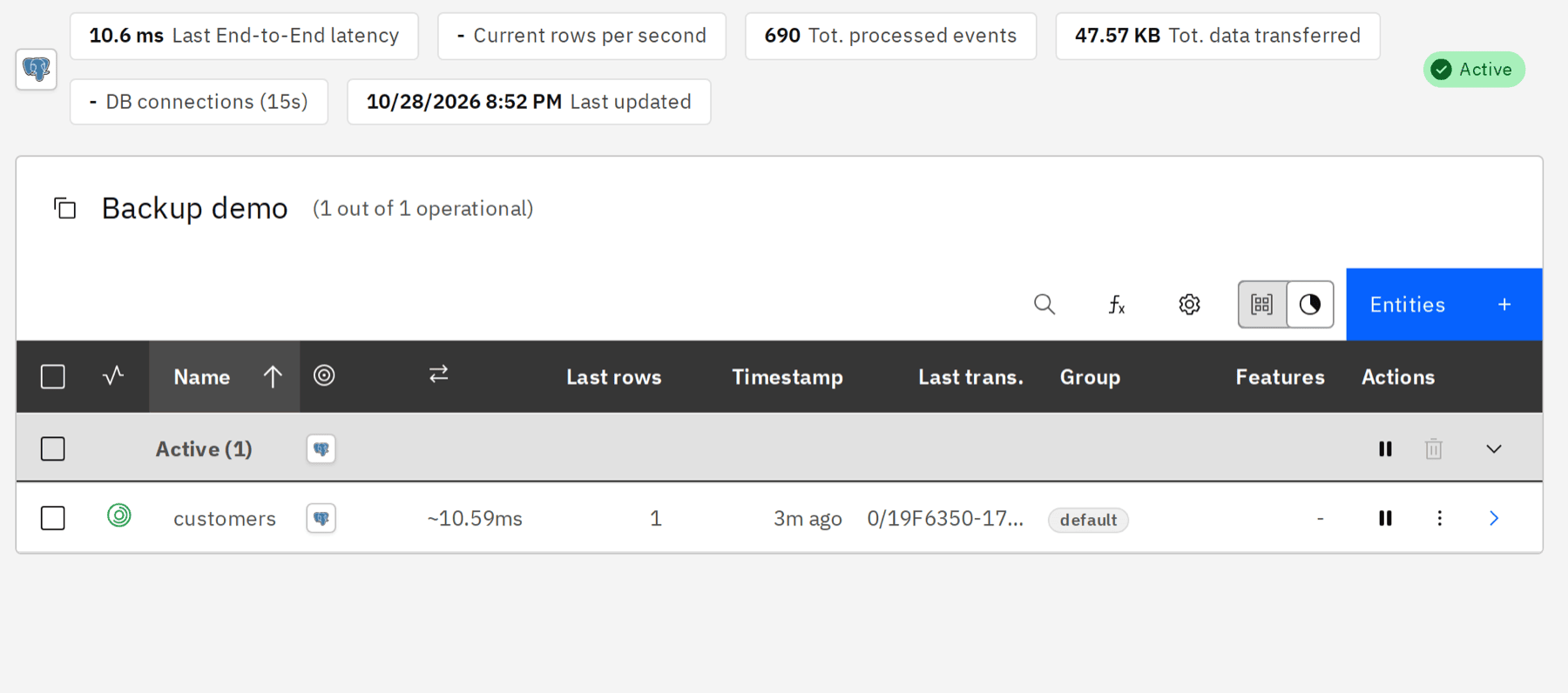Click the target column header icon
The height and width of the screenshot is (693, 1568).
tap(324, 375)
